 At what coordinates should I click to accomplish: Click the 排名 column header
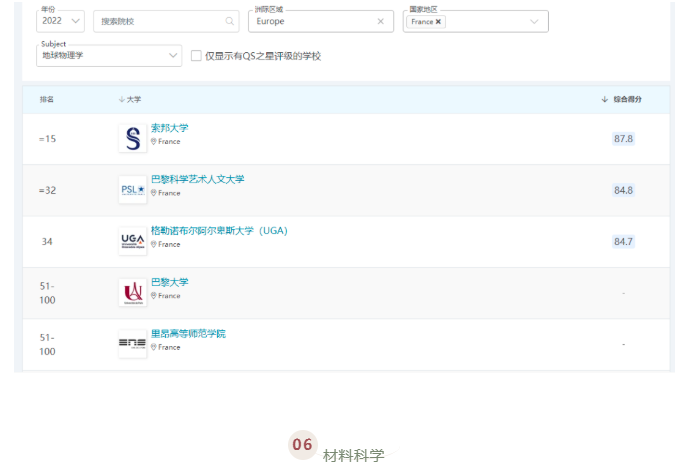click(x=47, y=99)
